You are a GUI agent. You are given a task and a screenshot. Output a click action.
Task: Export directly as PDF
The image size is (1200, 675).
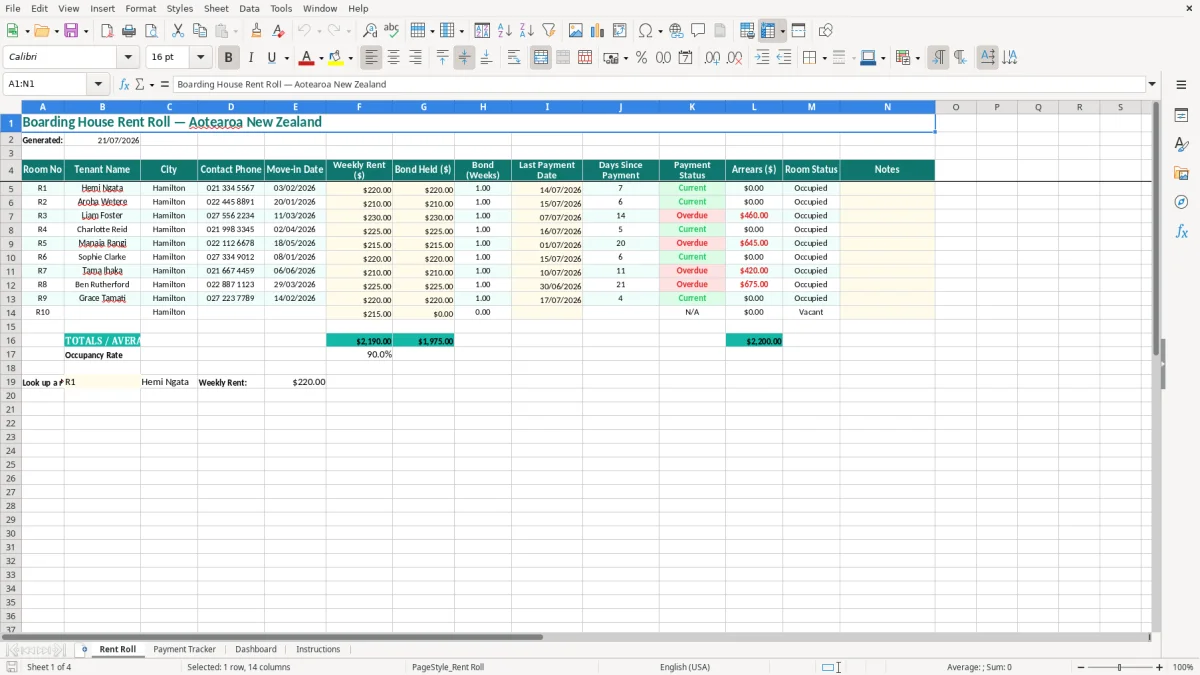tap(107, 31)
